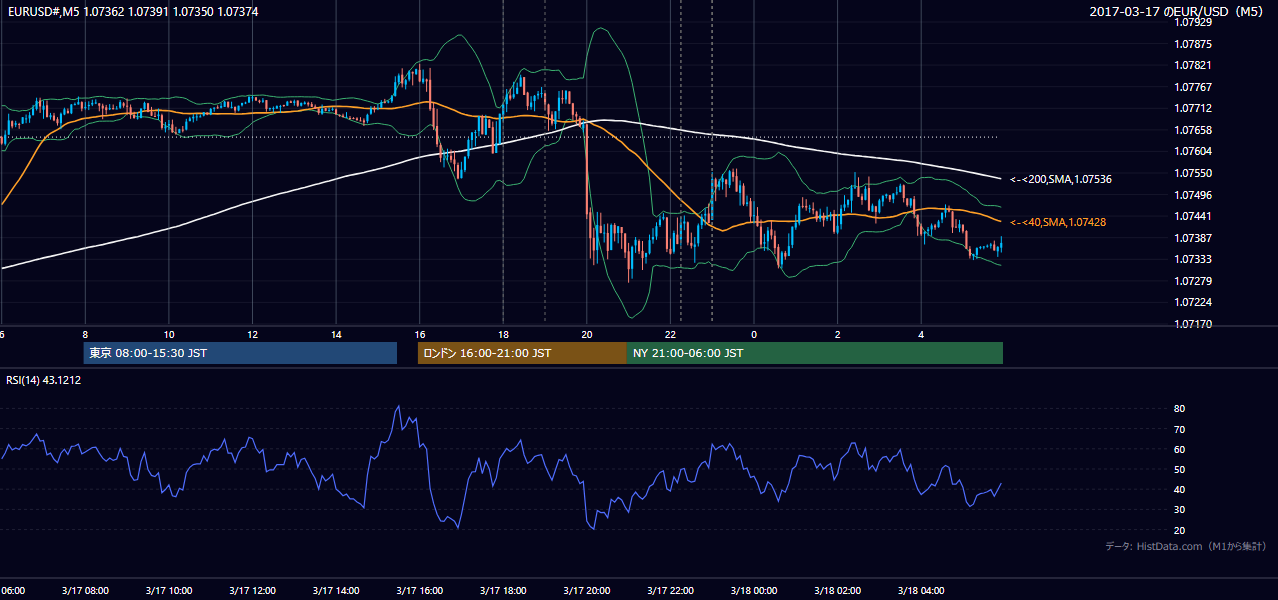Click hour label 4 under price chart
1278x600 pixels.
[x=922, y=335]
